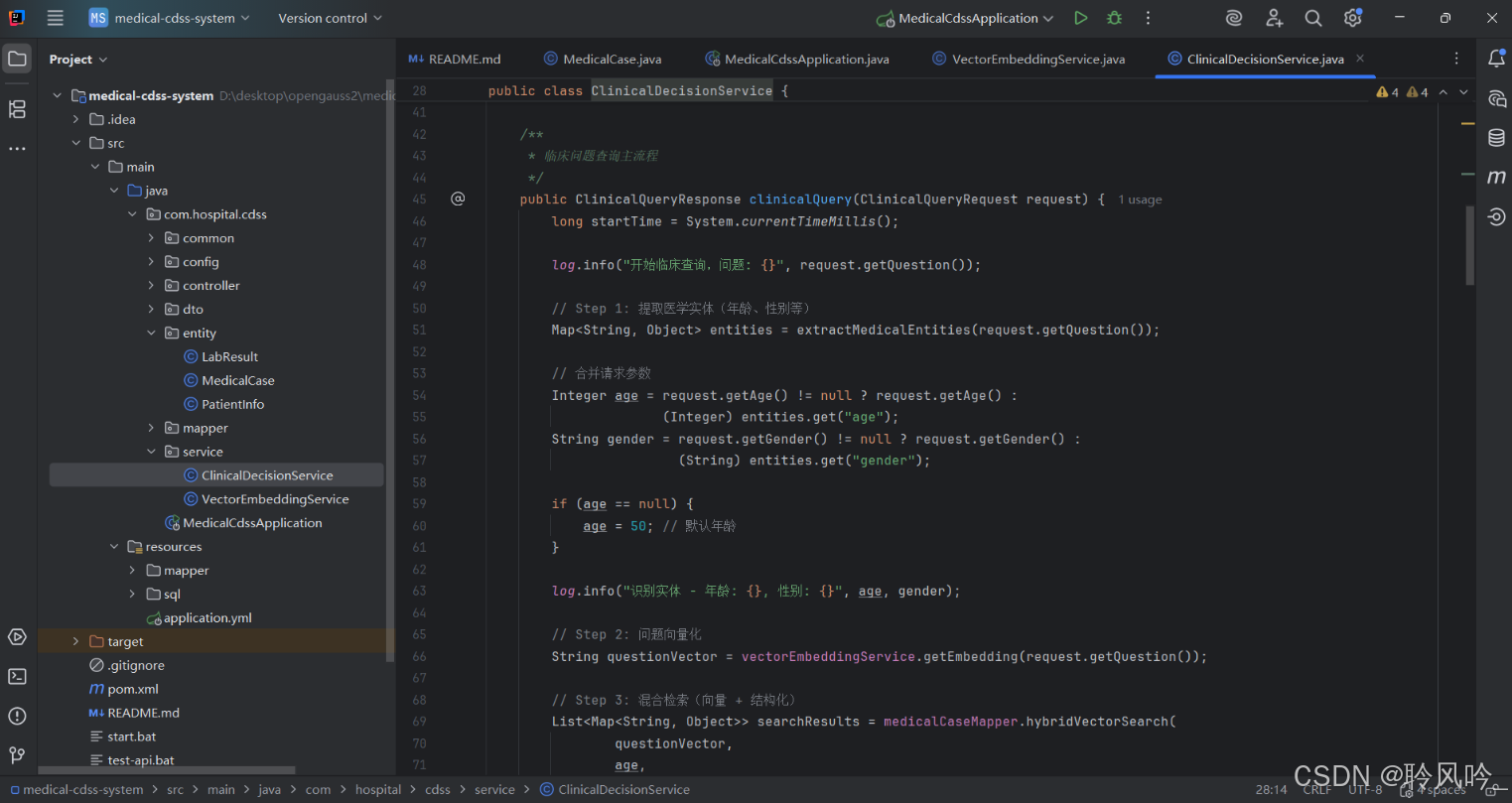This screenshot has height=803, width=1512.
Task: Open the Project tool window icon
Action: [x=17, y=59]
